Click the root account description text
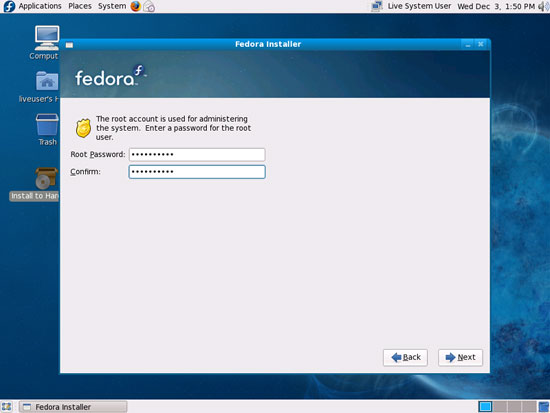This screenshot has width=550, height=413. 173,128
